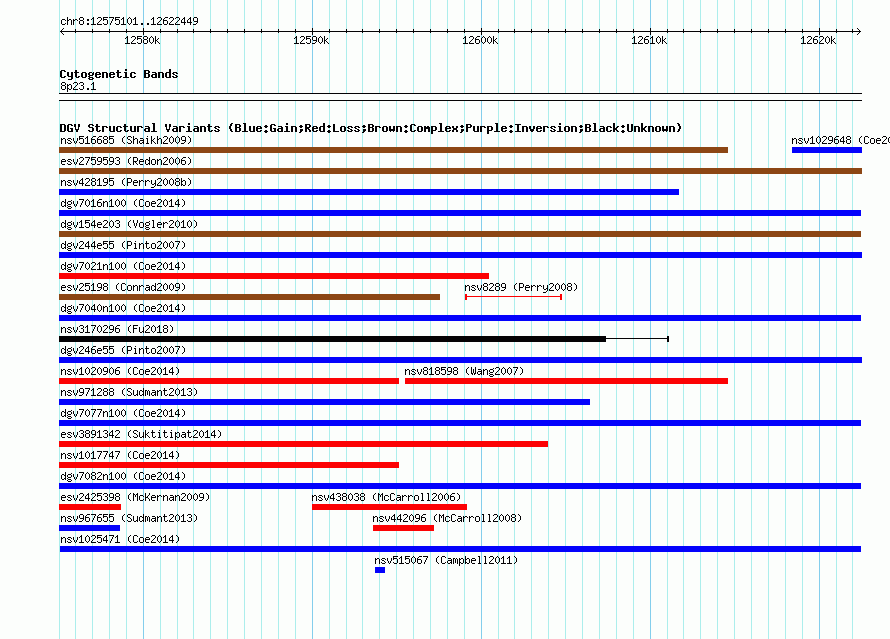The height and width of the screenshot is (639, 890).
Task: Select the nsv438038 (McCarroll2006) label
Action: click(x=386, y=497)
